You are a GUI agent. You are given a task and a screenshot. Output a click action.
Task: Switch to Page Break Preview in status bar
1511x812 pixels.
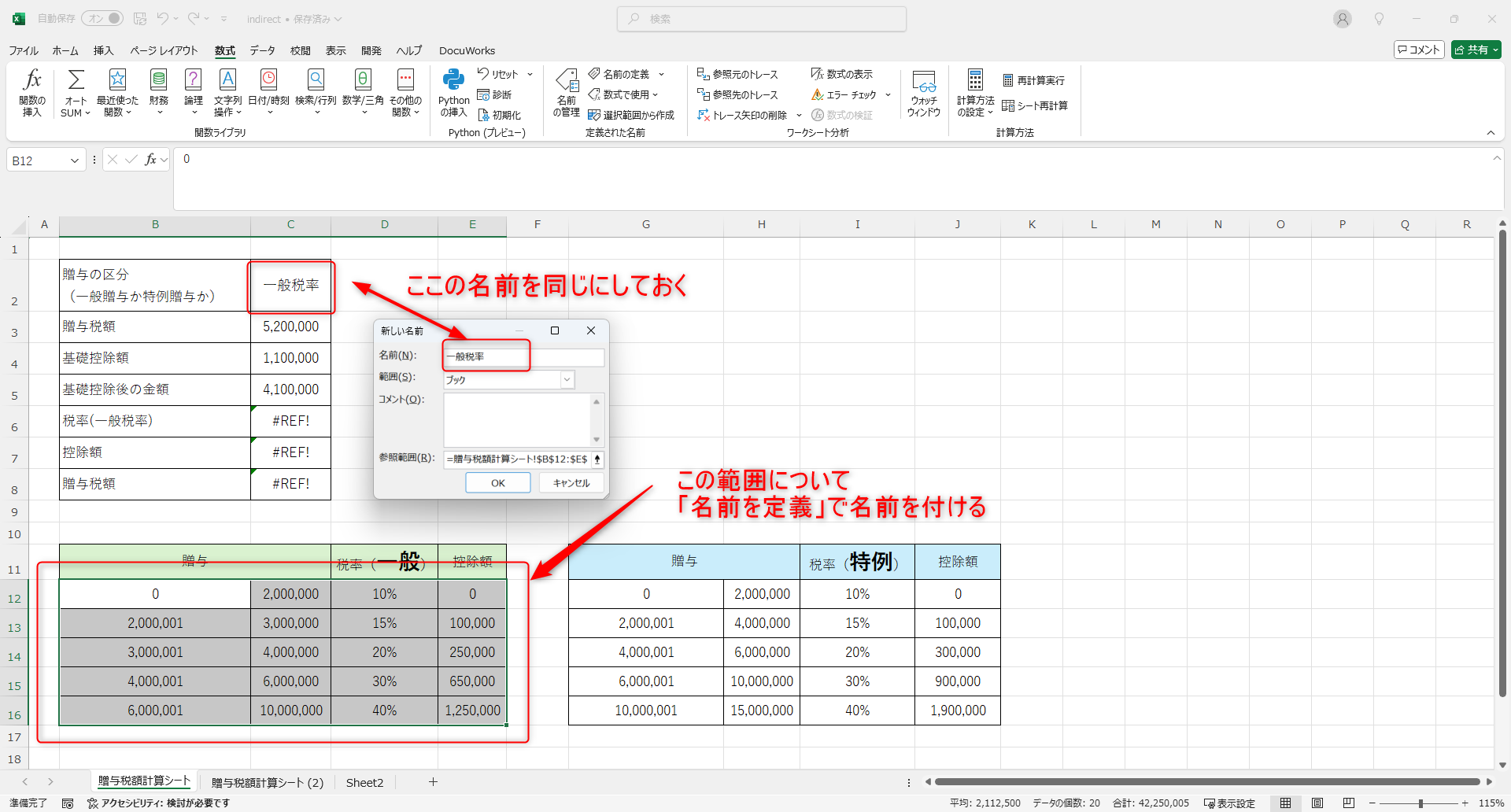tap(1349, 803)
